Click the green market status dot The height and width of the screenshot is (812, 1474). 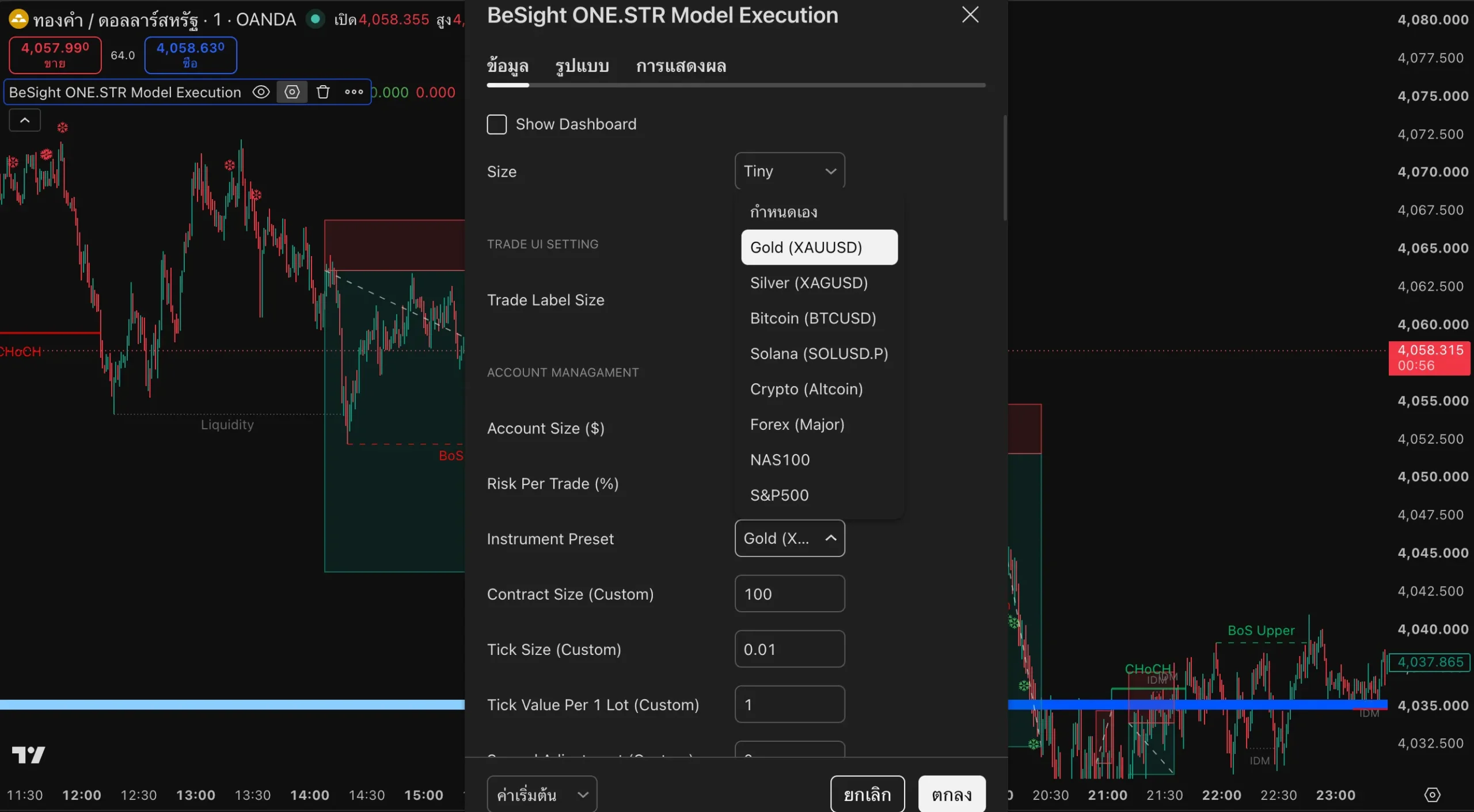tap(315, 20)
